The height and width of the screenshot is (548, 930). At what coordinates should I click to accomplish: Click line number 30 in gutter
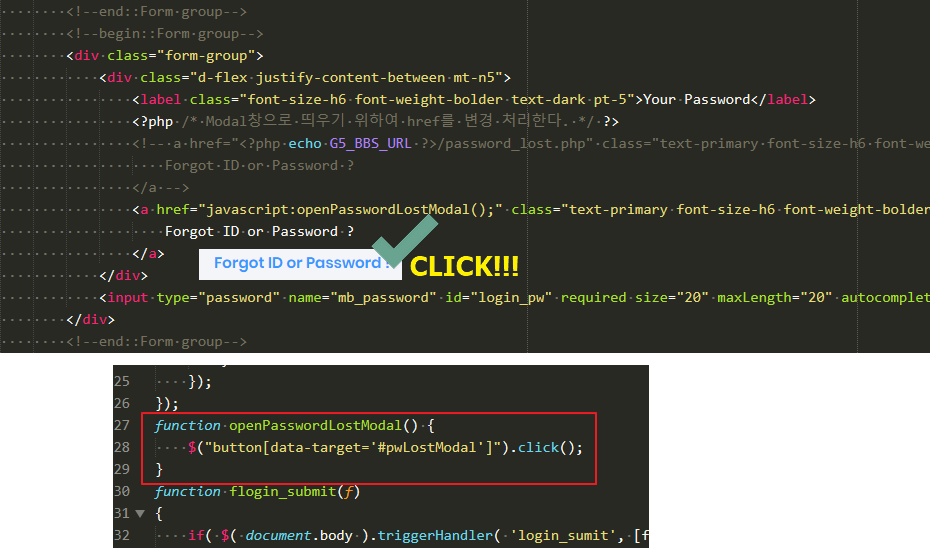click(122, 492)
